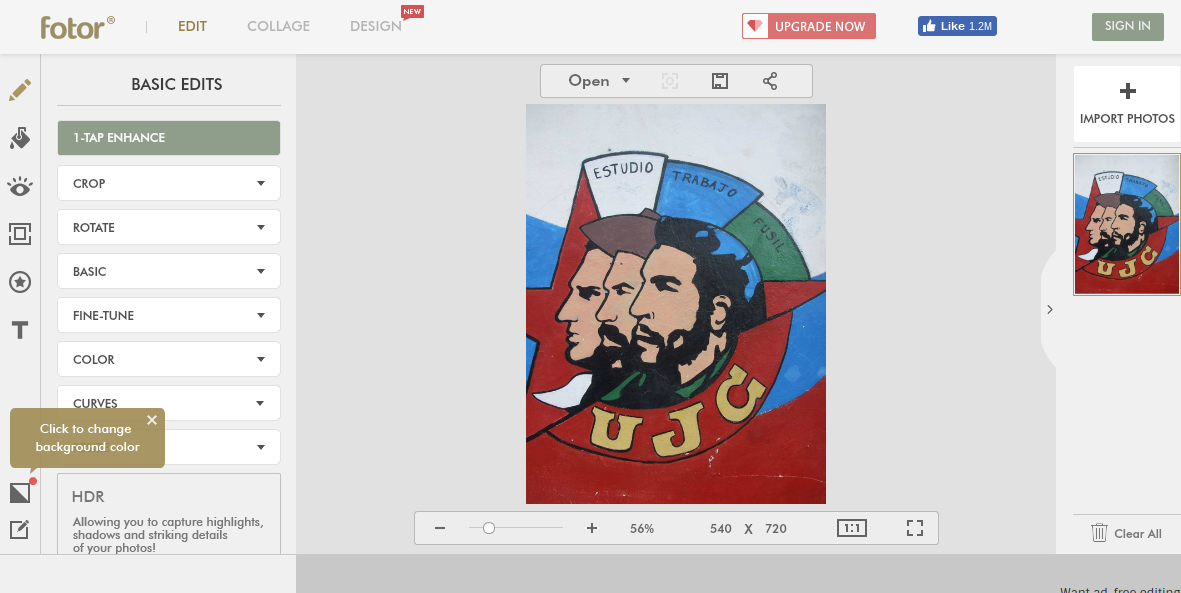Viewport: 1181px width, 593px height.
Task: Switch to the Edit tab
Action: coord(192,26)
